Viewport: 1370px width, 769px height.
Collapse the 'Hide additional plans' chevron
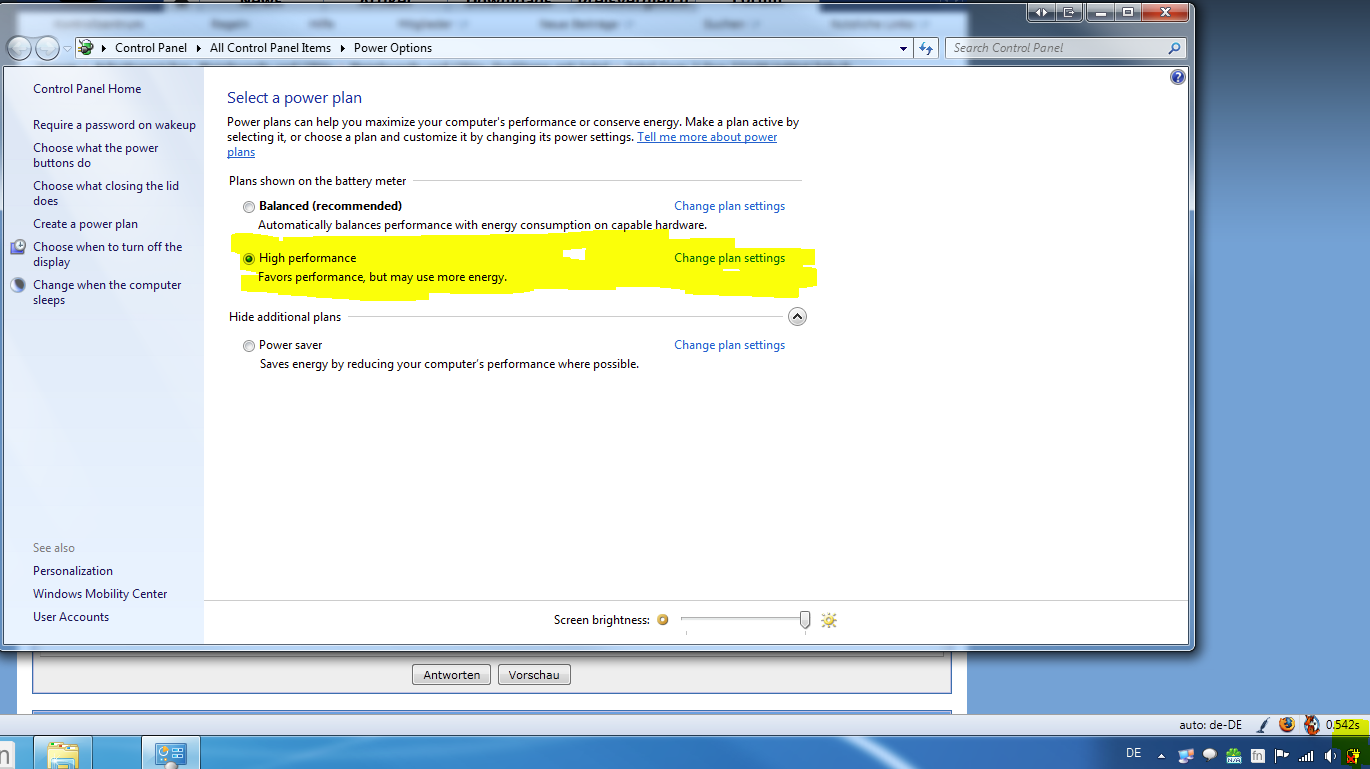pos(797,317)
